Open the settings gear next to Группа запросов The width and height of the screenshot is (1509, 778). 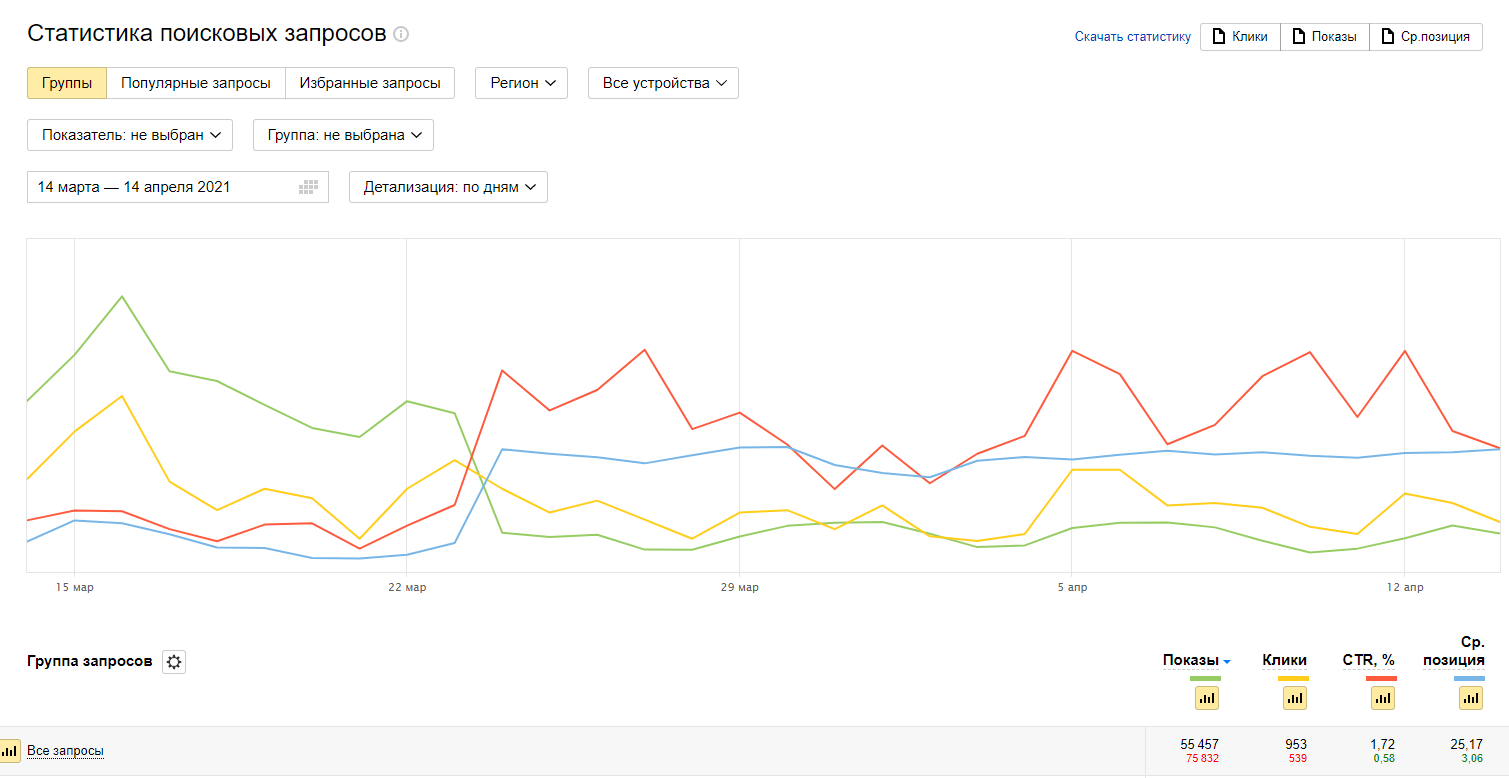[x=174, y=662]
